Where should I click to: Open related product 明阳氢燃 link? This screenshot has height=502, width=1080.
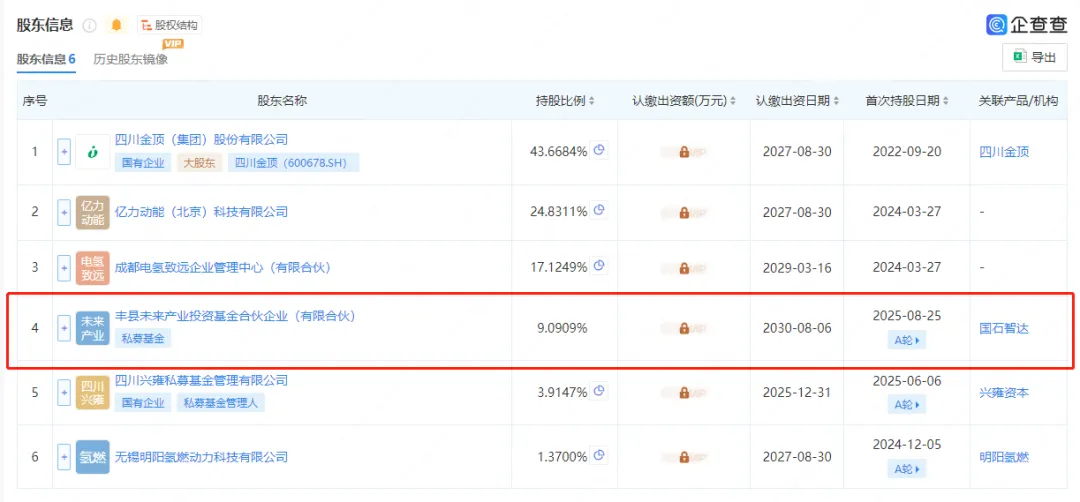pos(1004,457)
